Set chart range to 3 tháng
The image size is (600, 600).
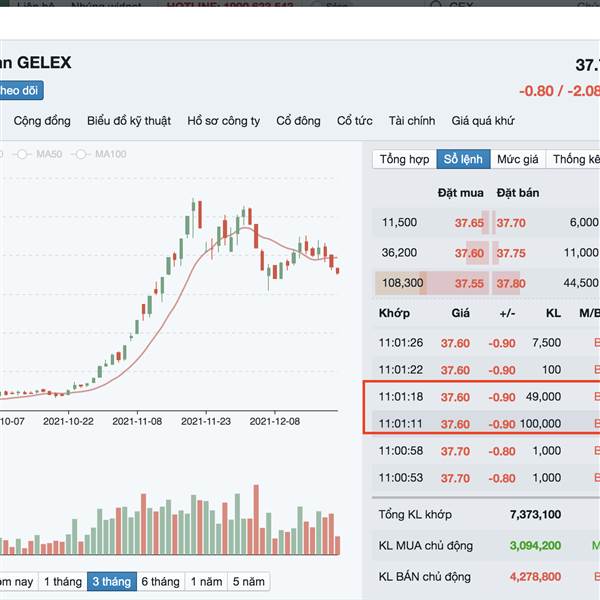tap(112, 582)
